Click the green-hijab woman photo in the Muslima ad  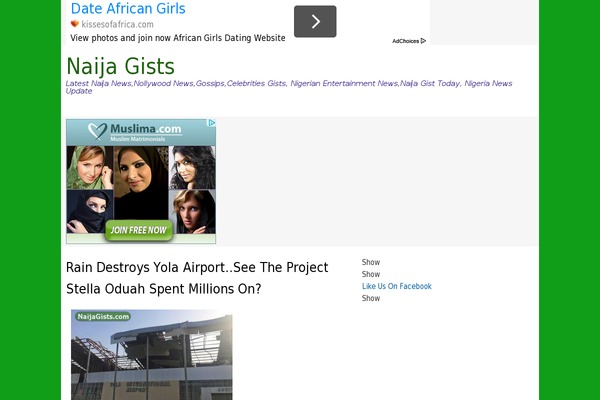pos(90,168)
